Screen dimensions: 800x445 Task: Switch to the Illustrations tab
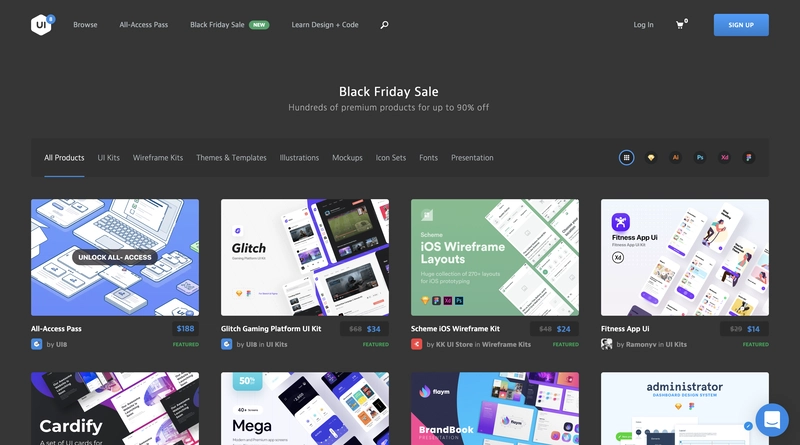pyautogui.click(x=299, y=158)
